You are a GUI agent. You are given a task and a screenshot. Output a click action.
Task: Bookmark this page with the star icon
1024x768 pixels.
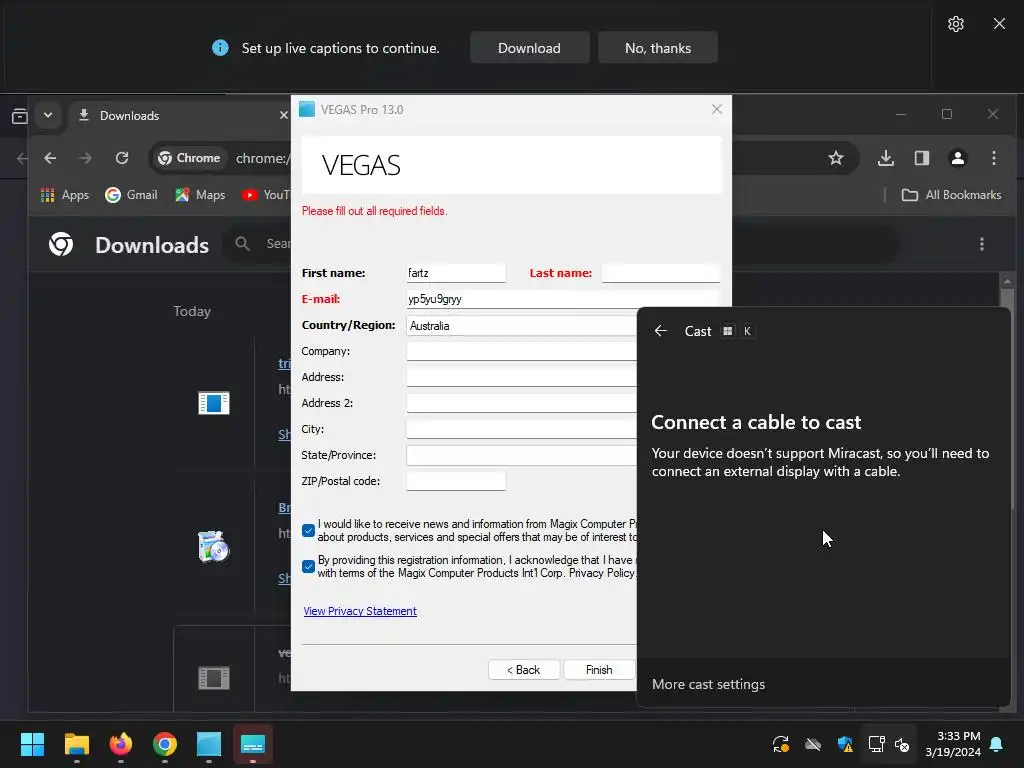point(835,158)
